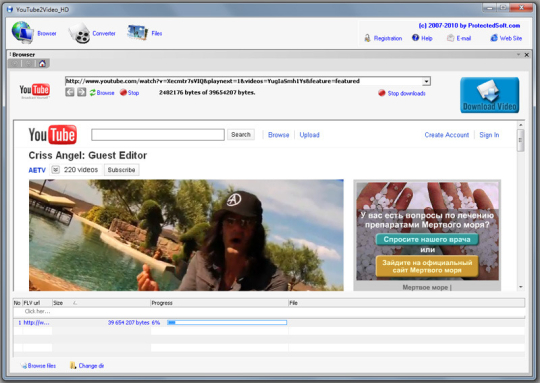540x383 pixels.
Task: Click the web page scroll down arrow
Action: (x=521, y=287)
